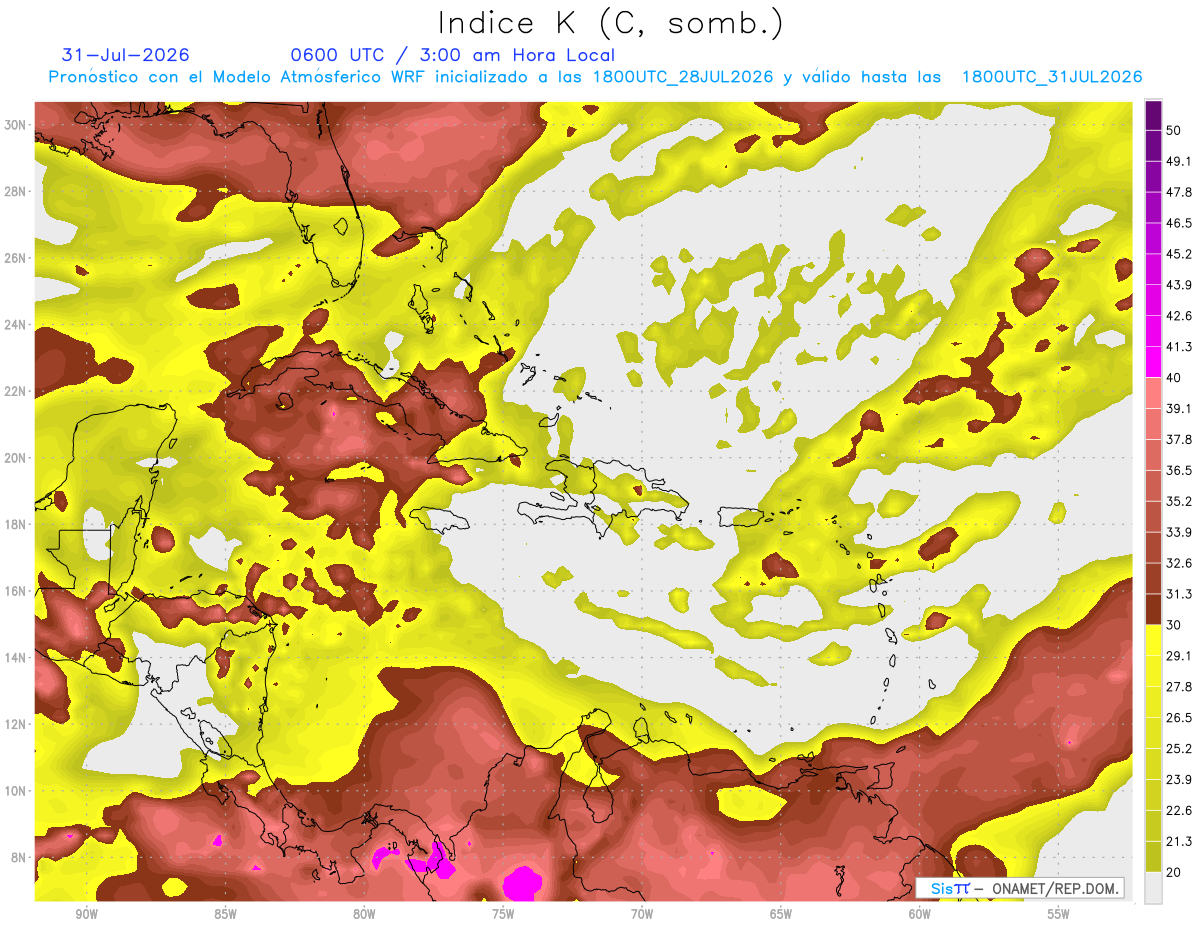Click the '10N' latitude axis label

[15, 791]
